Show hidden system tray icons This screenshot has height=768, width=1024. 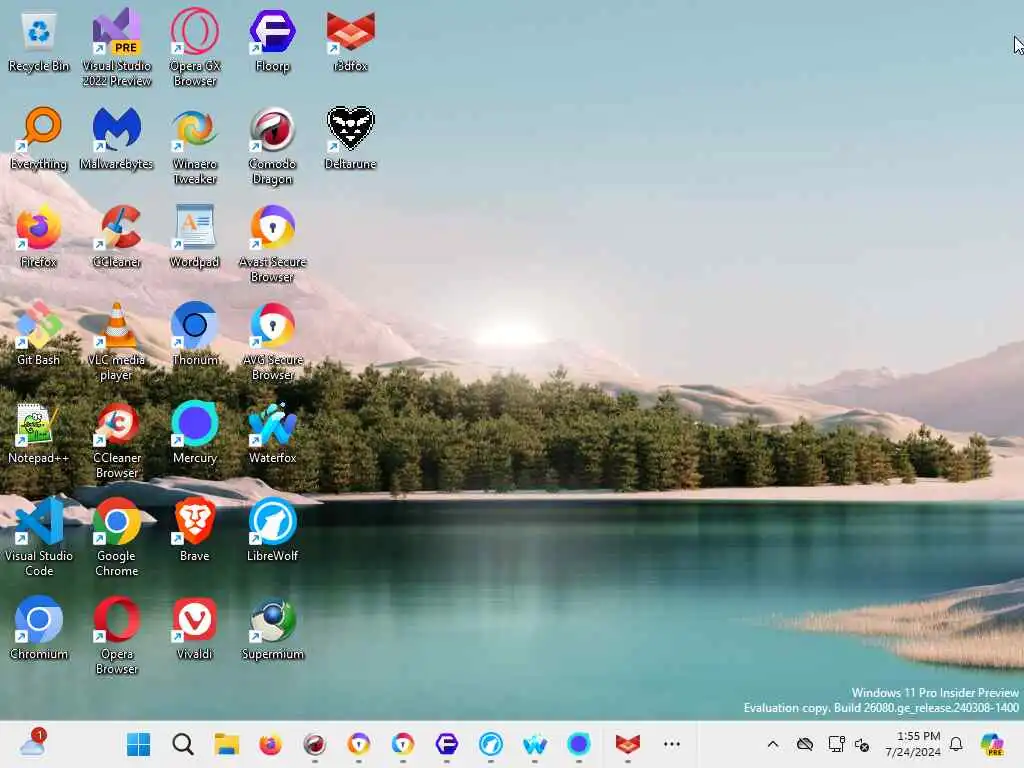pos(773,744)
